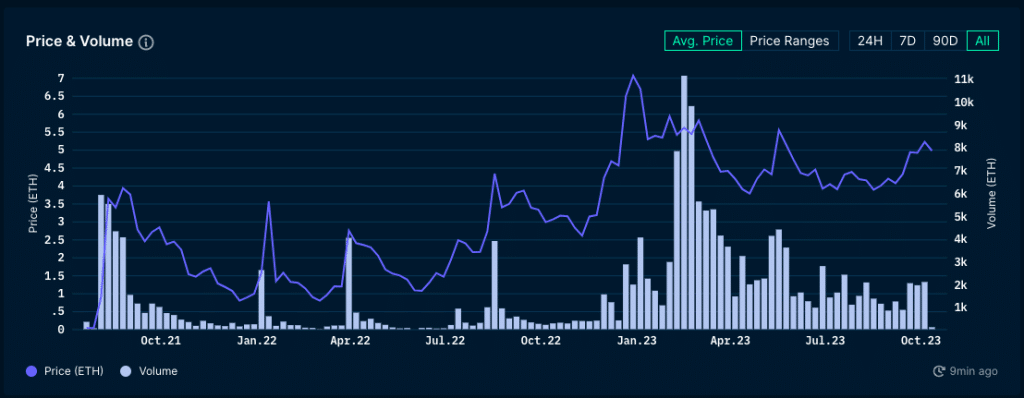Click the tallest volume bar near 11k

tap(684, 203)
